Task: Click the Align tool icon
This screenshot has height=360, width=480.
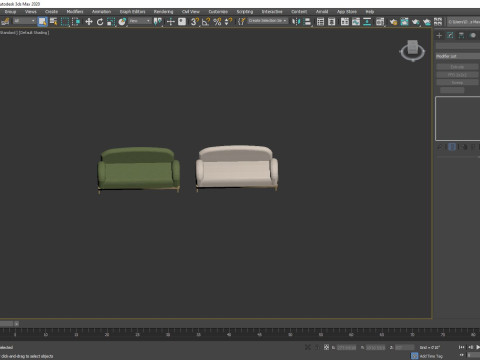Action: pyautogui.click(x=307, y=22)
